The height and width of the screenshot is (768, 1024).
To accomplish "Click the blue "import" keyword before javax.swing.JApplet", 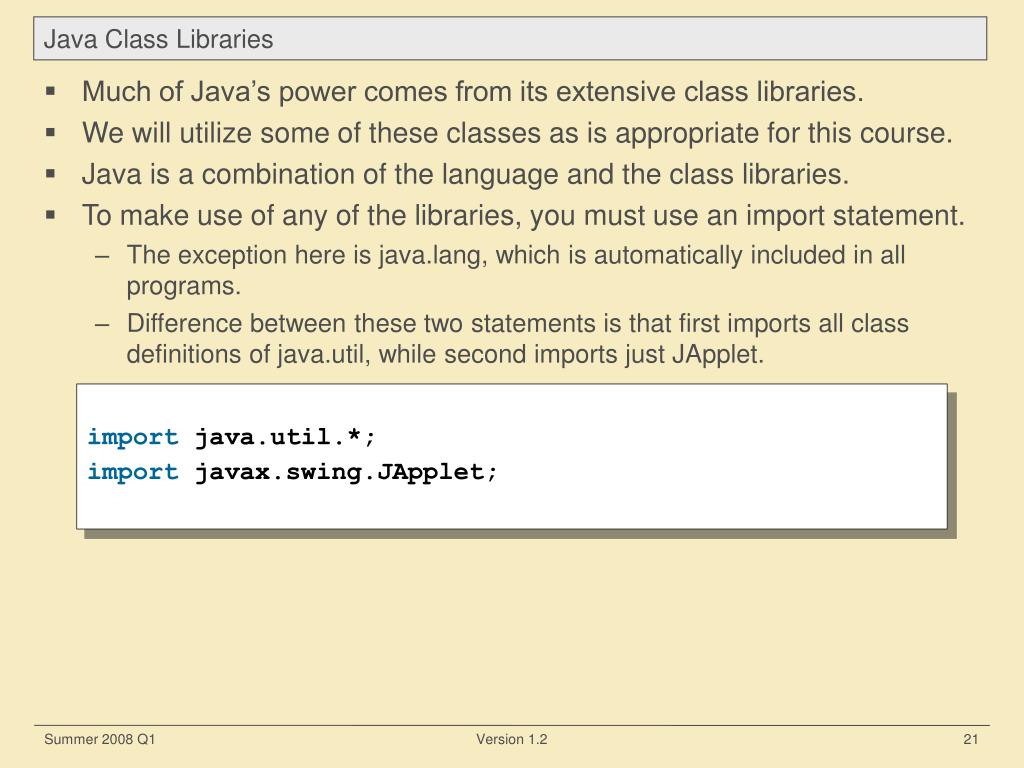I will pos(133,472).
